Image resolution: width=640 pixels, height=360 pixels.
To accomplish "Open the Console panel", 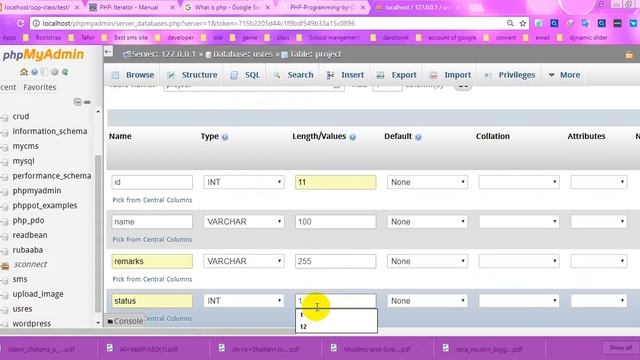I will pyautogui.click(x=125, y=321).
